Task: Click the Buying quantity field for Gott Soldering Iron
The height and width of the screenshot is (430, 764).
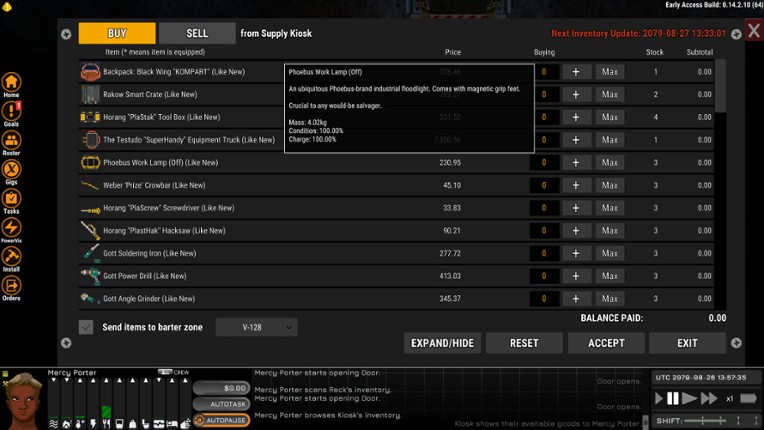Action: [x=544, y=253]
